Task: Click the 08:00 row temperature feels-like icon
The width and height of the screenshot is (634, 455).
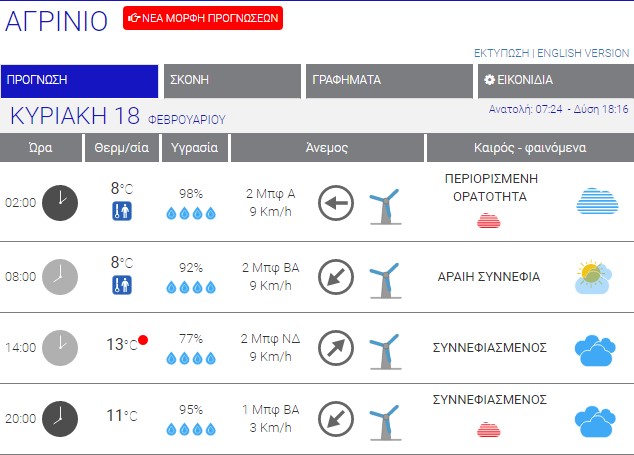Action: pos(121,285)
